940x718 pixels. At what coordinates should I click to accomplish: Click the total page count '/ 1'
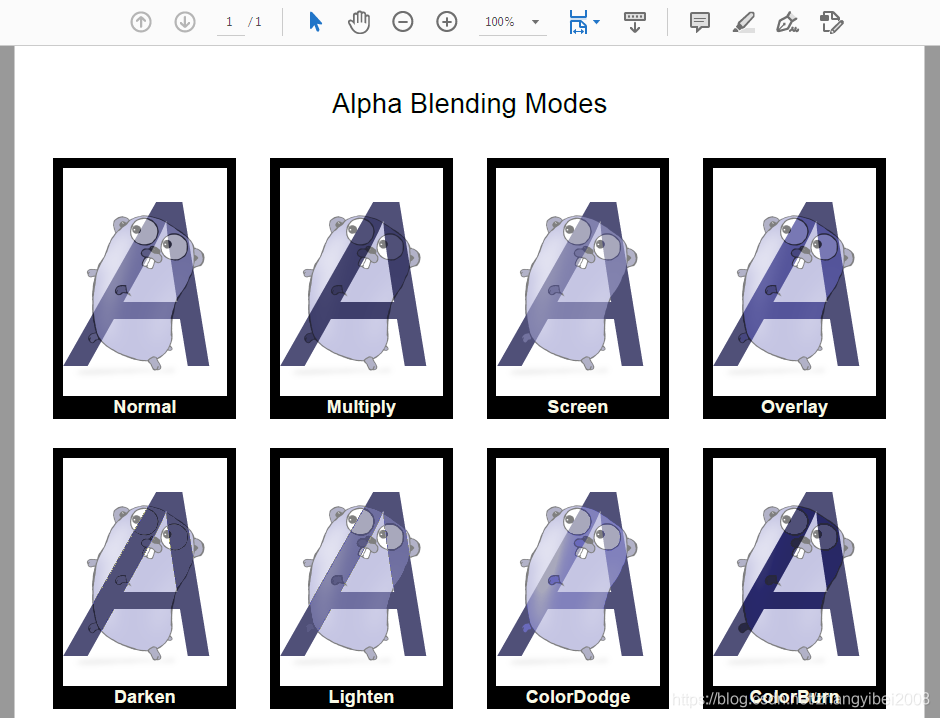point(255,22)
